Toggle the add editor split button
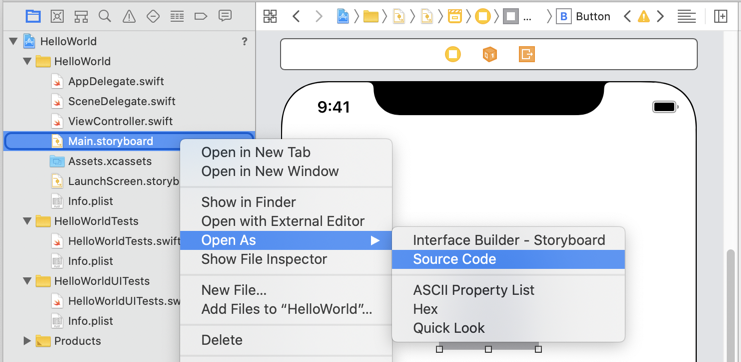 click(721, 17)
